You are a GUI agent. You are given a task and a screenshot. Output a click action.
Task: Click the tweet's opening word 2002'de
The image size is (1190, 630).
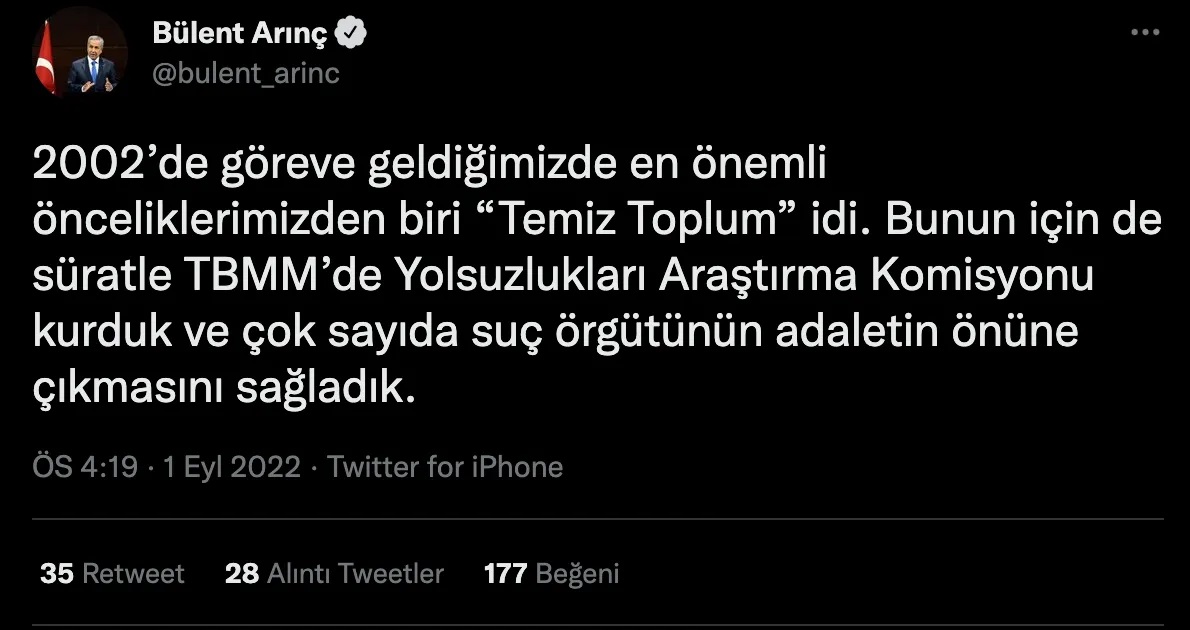coord(121,165)
